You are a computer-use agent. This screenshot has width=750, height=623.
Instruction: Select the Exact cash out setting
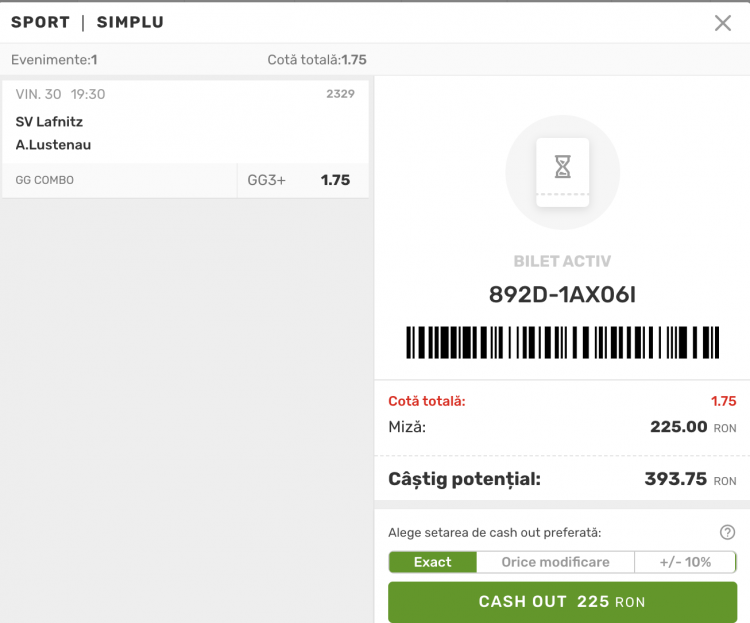pos(432,562)
